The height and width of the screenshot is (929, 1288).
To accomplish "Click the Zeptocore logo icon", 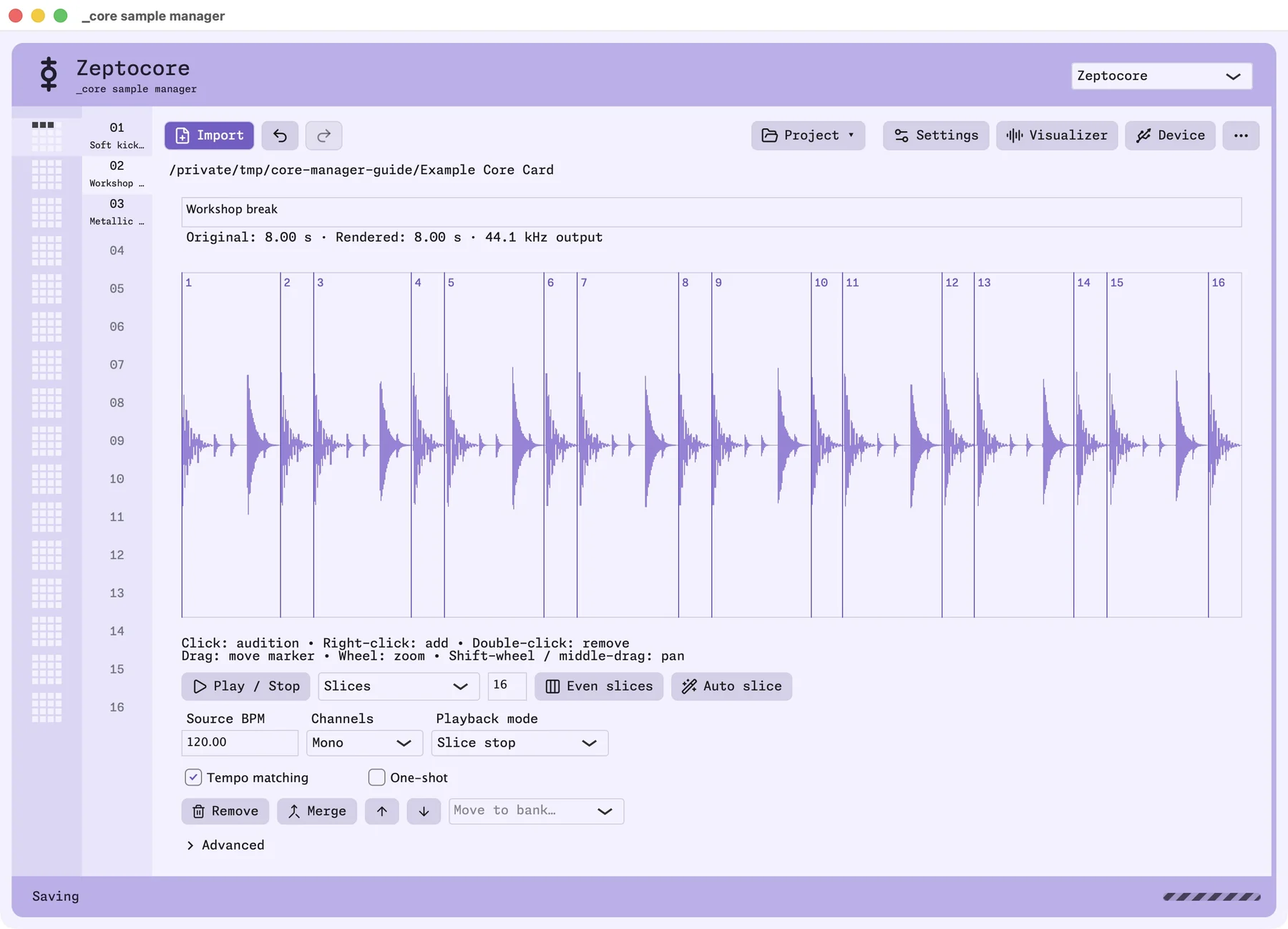I will click(x=49, y=74).
